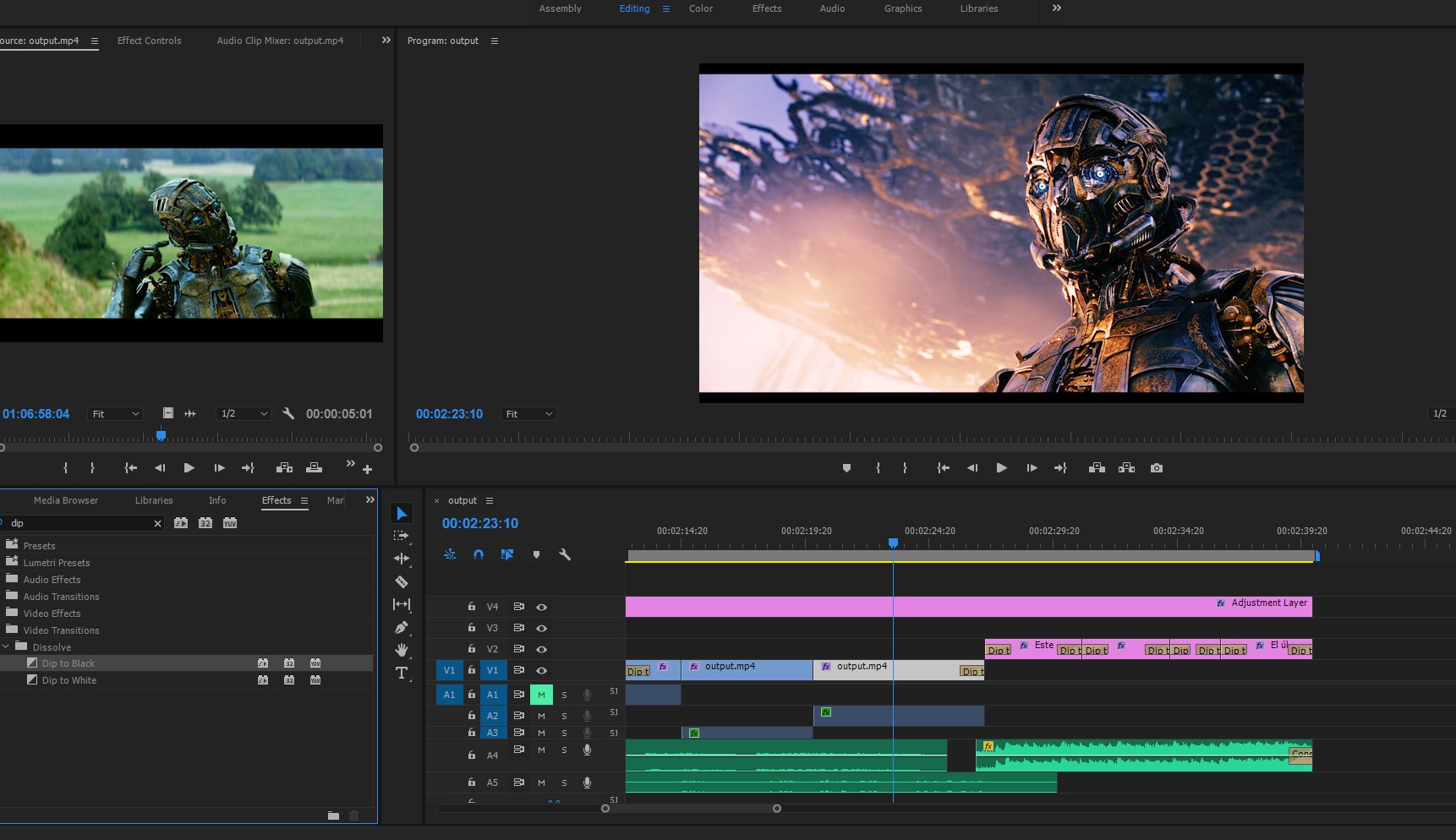1456x840 pixels.
Task: Open Media Browser tab
Action: (x=66, y=500)
